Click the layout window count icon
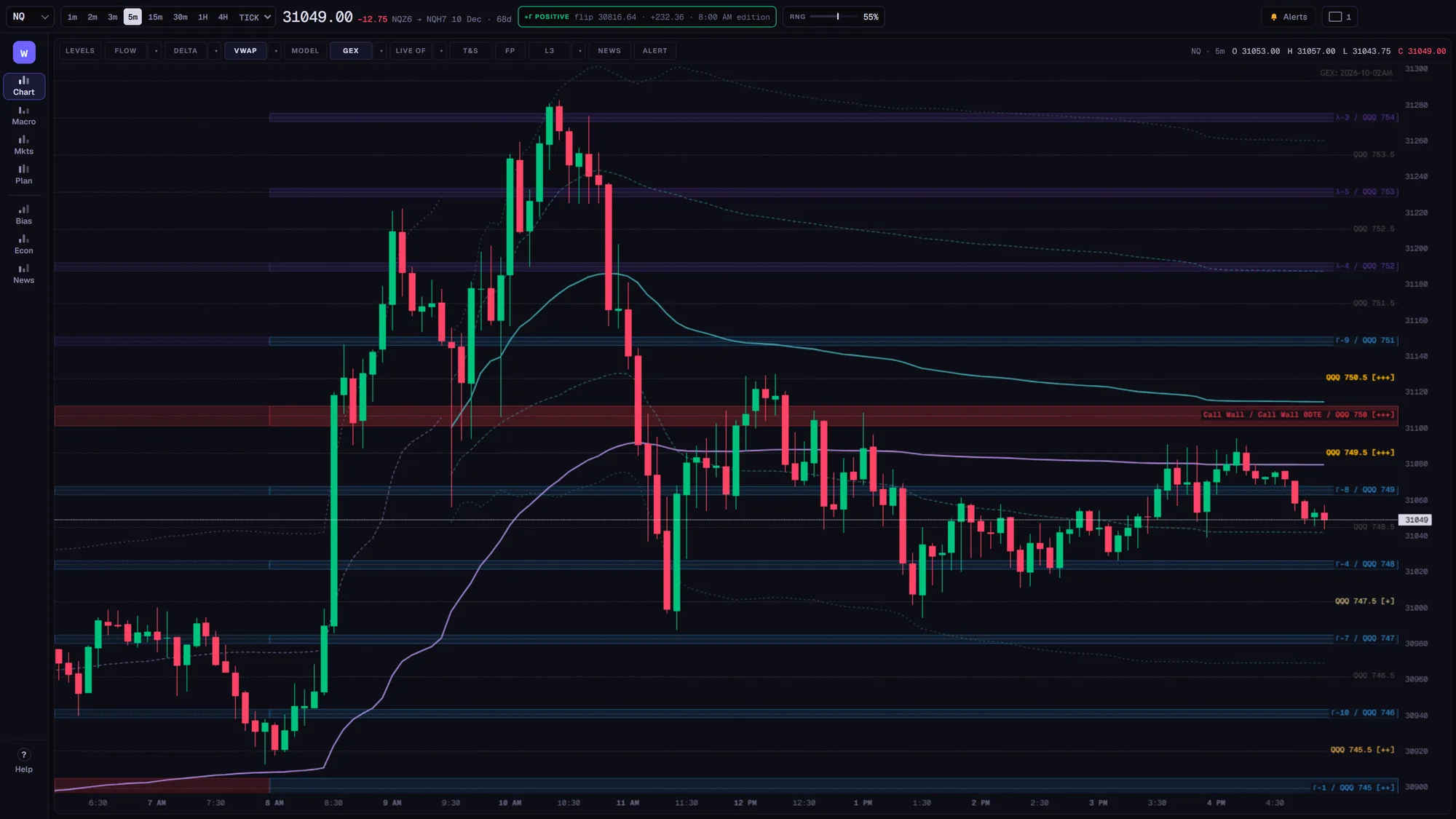 click(1335, 17)
